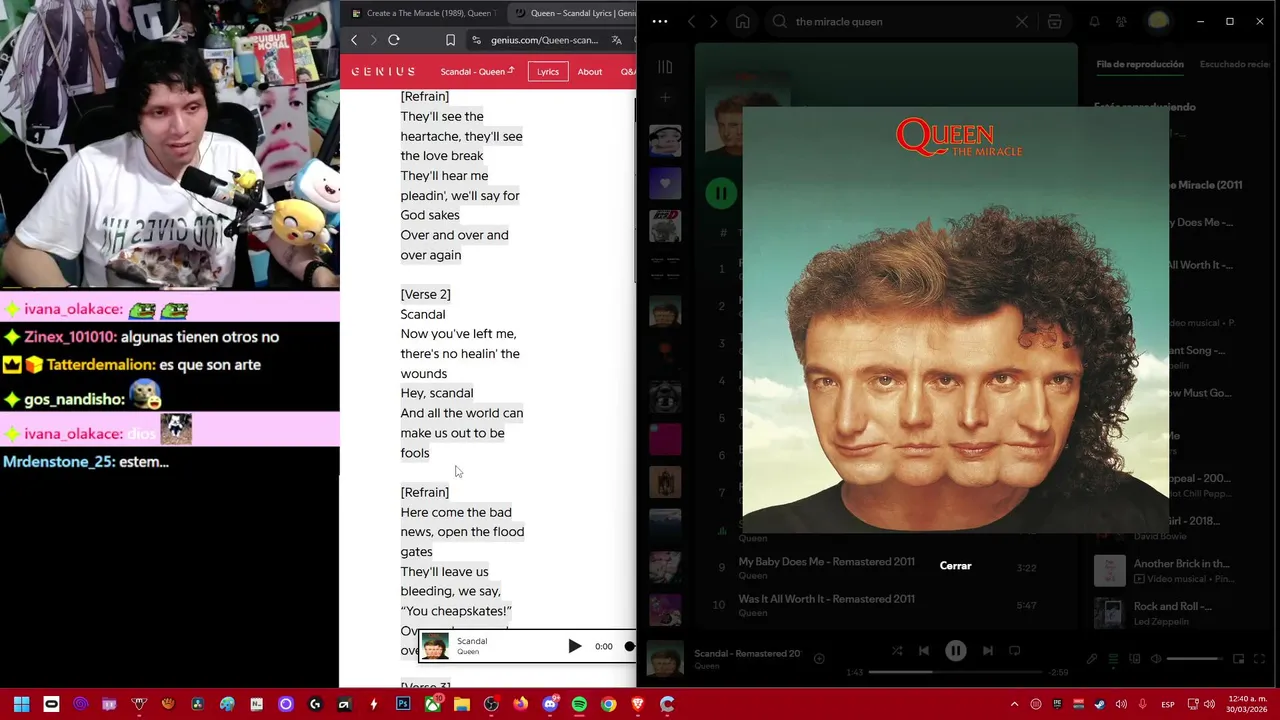The width and height of the screenshot is (1280, 720).
Task: Go forward in the browser
Action: point(373,40)
